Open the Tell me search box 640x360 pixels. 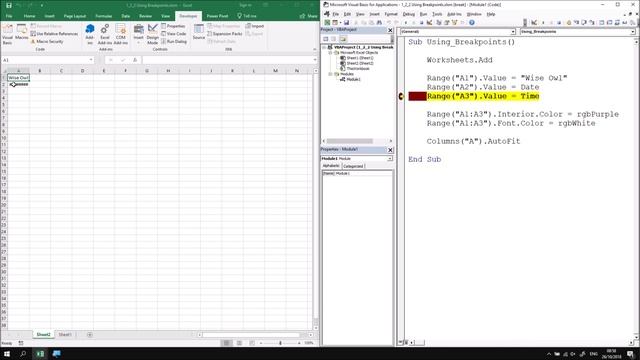(x=247, y=16)
